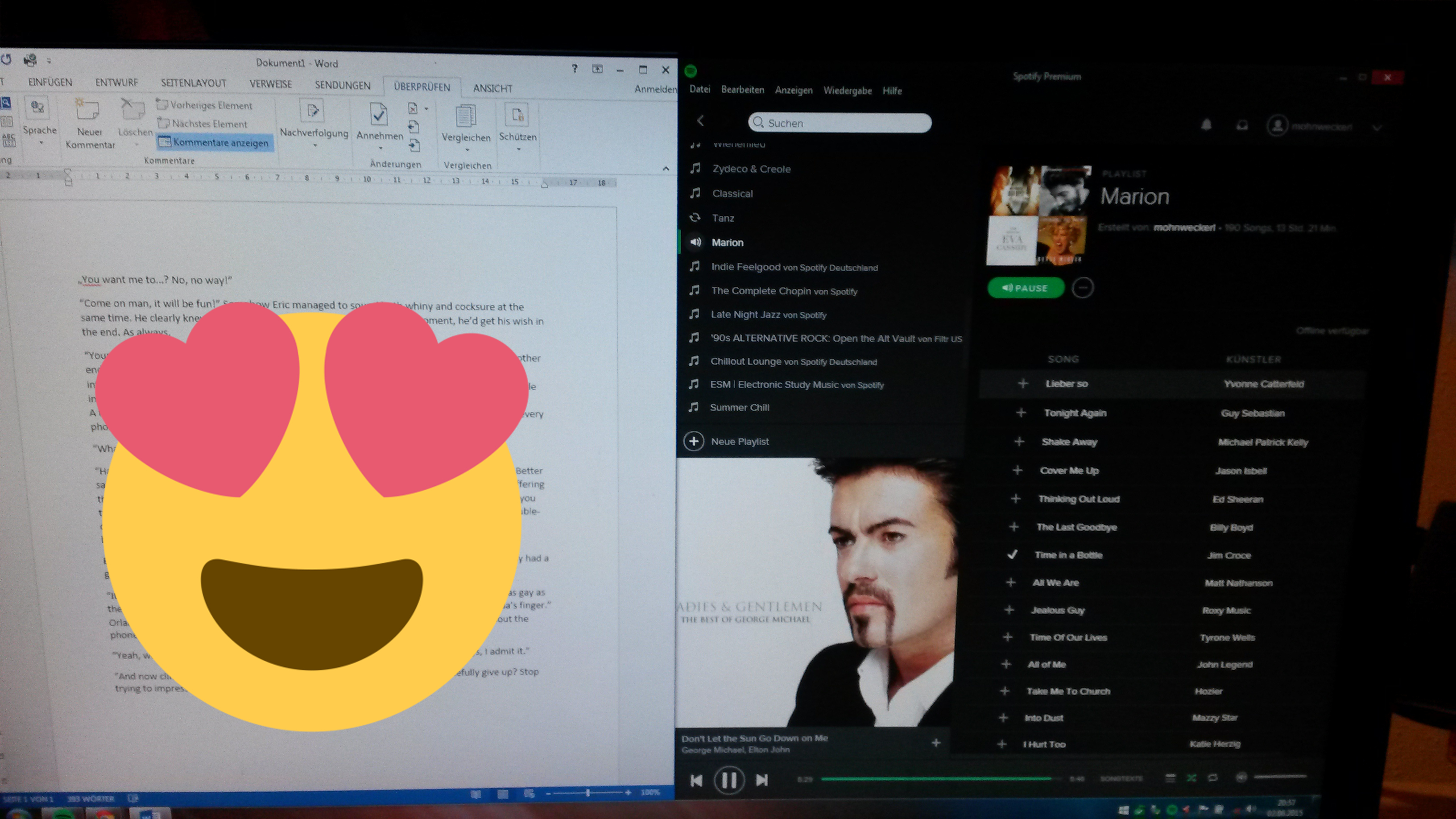The height and width of the screenshot is (819, 1456).
Task: Expand the Löschen dropdown arrow
Action: 136,145
